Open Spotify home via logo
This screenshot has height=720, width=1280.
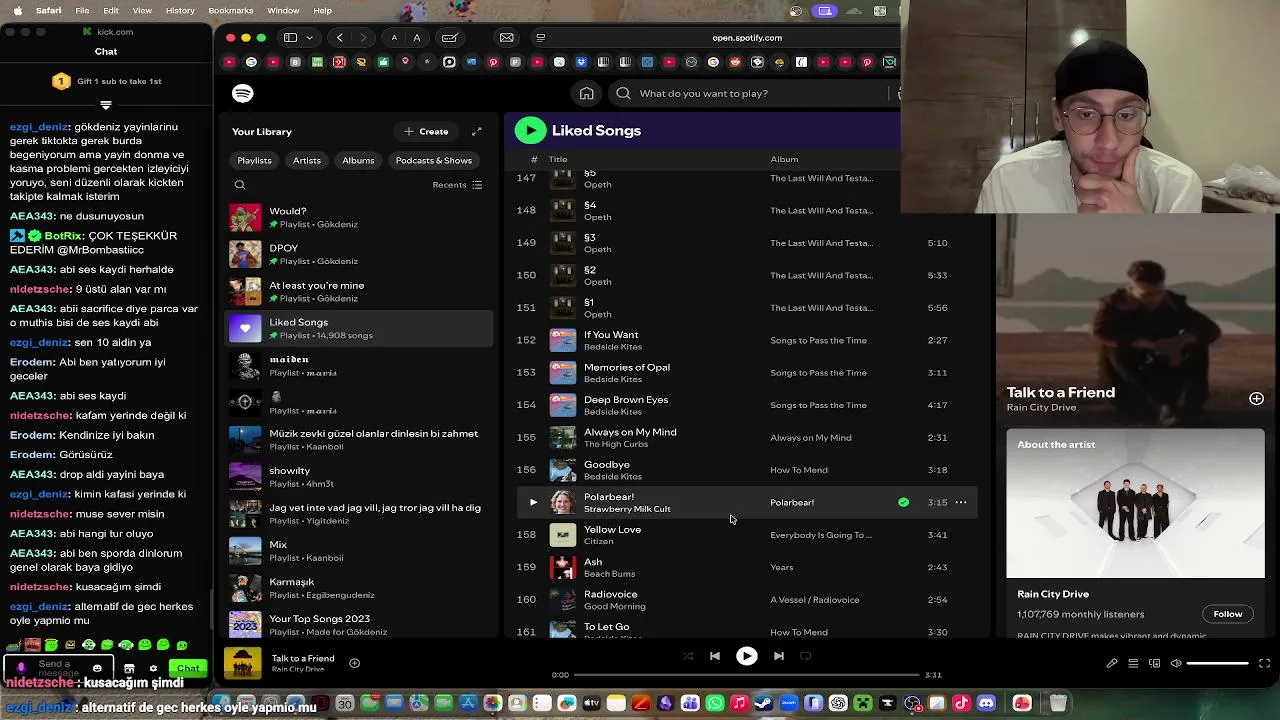(x=242, y=93)
